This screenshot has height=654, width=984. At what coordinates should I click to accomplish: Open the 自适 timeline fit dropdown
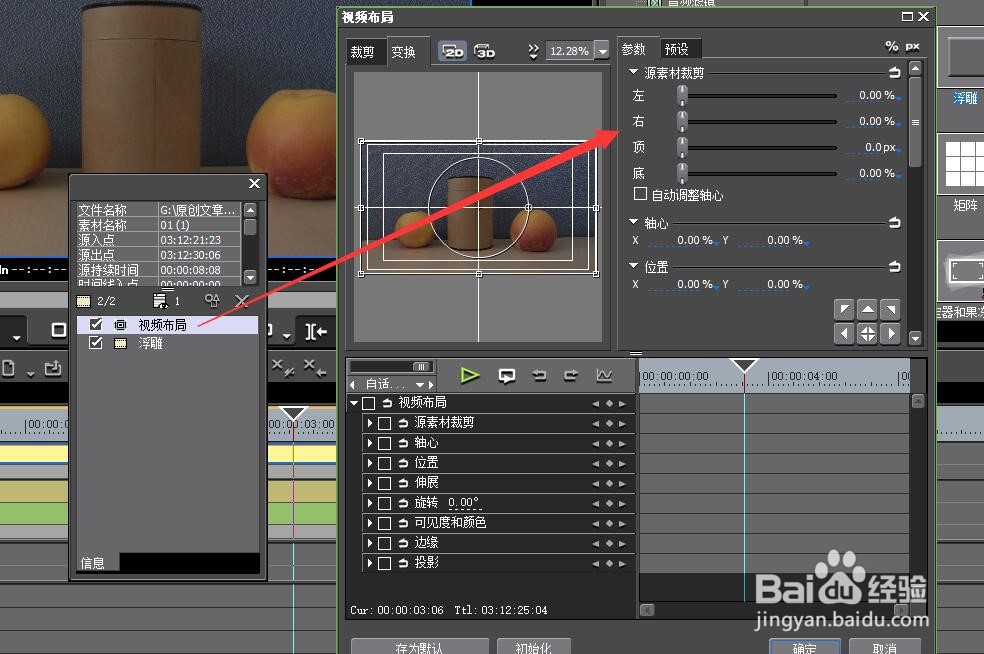pos(419,384)
